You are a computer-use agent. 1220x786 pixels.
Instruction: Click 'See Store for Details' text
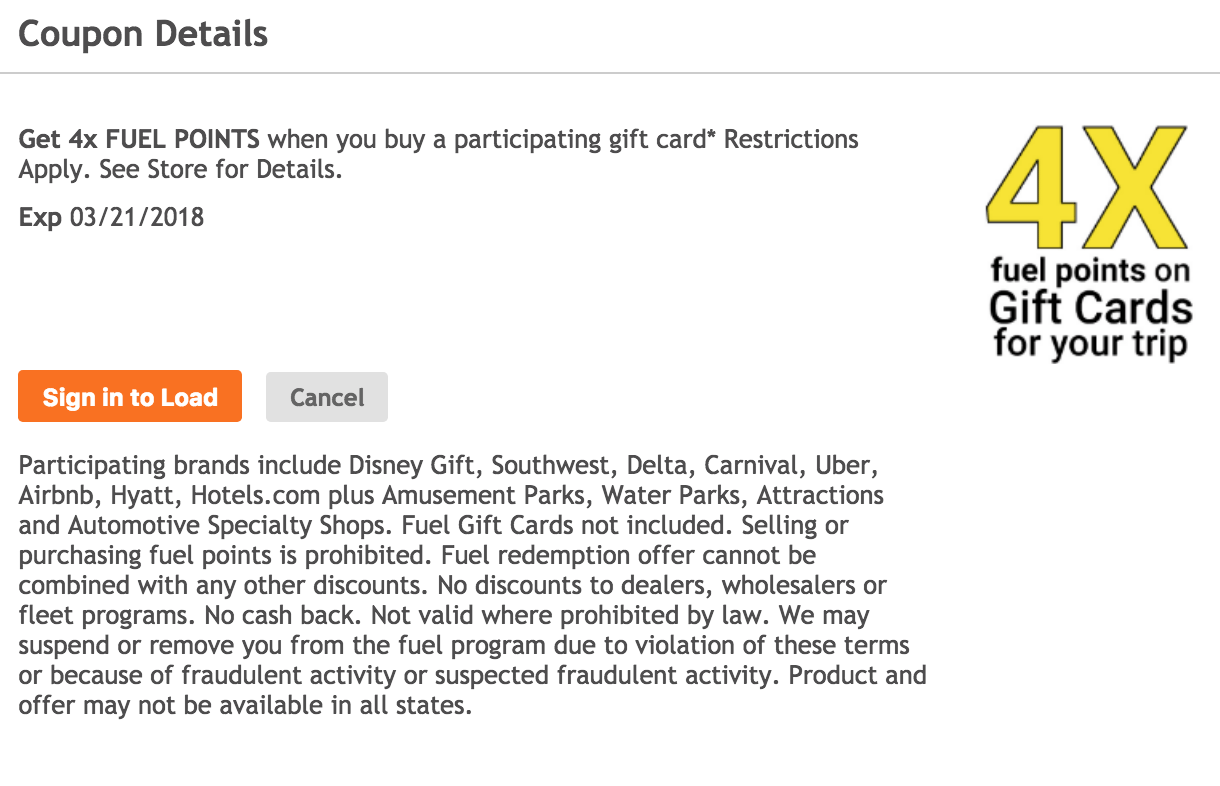click(x=217, y=169)
